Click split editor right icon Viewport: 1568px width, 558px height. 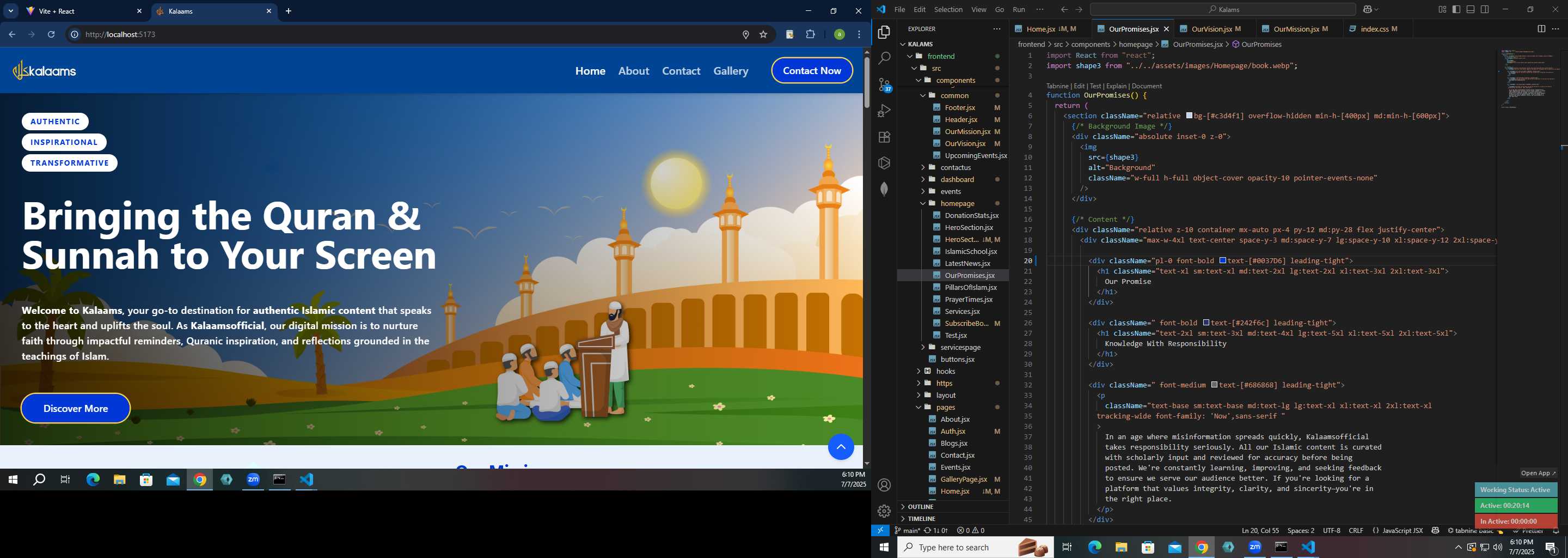coord(1541,29)
